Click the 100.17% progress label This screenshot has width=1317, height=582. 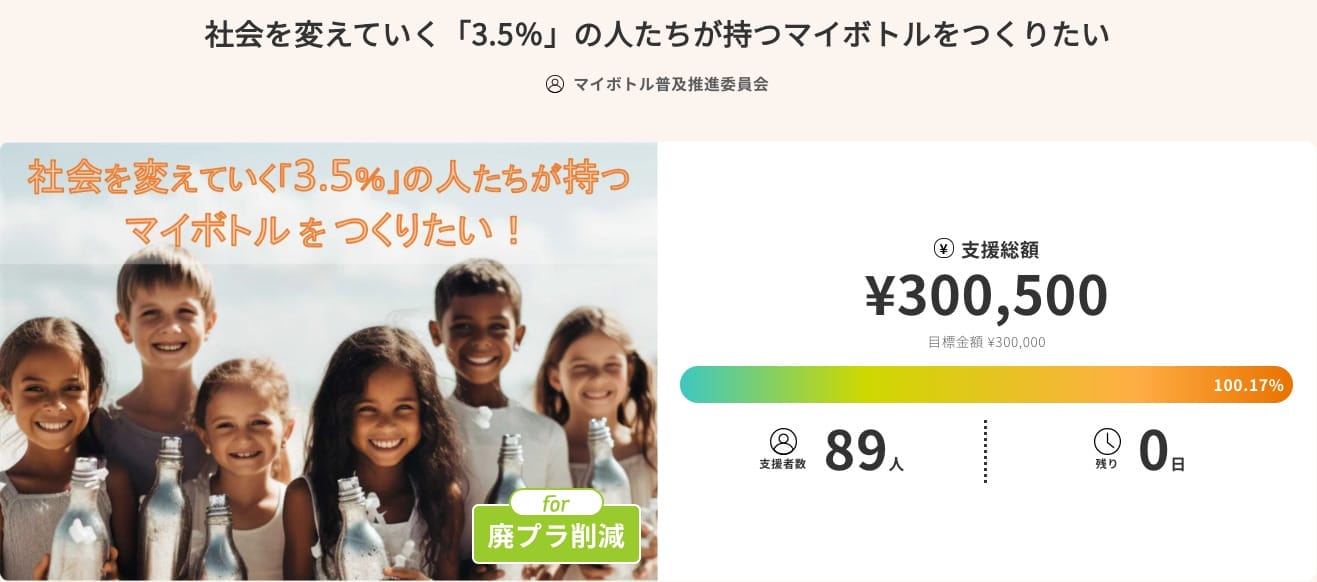coord(1248,385)
